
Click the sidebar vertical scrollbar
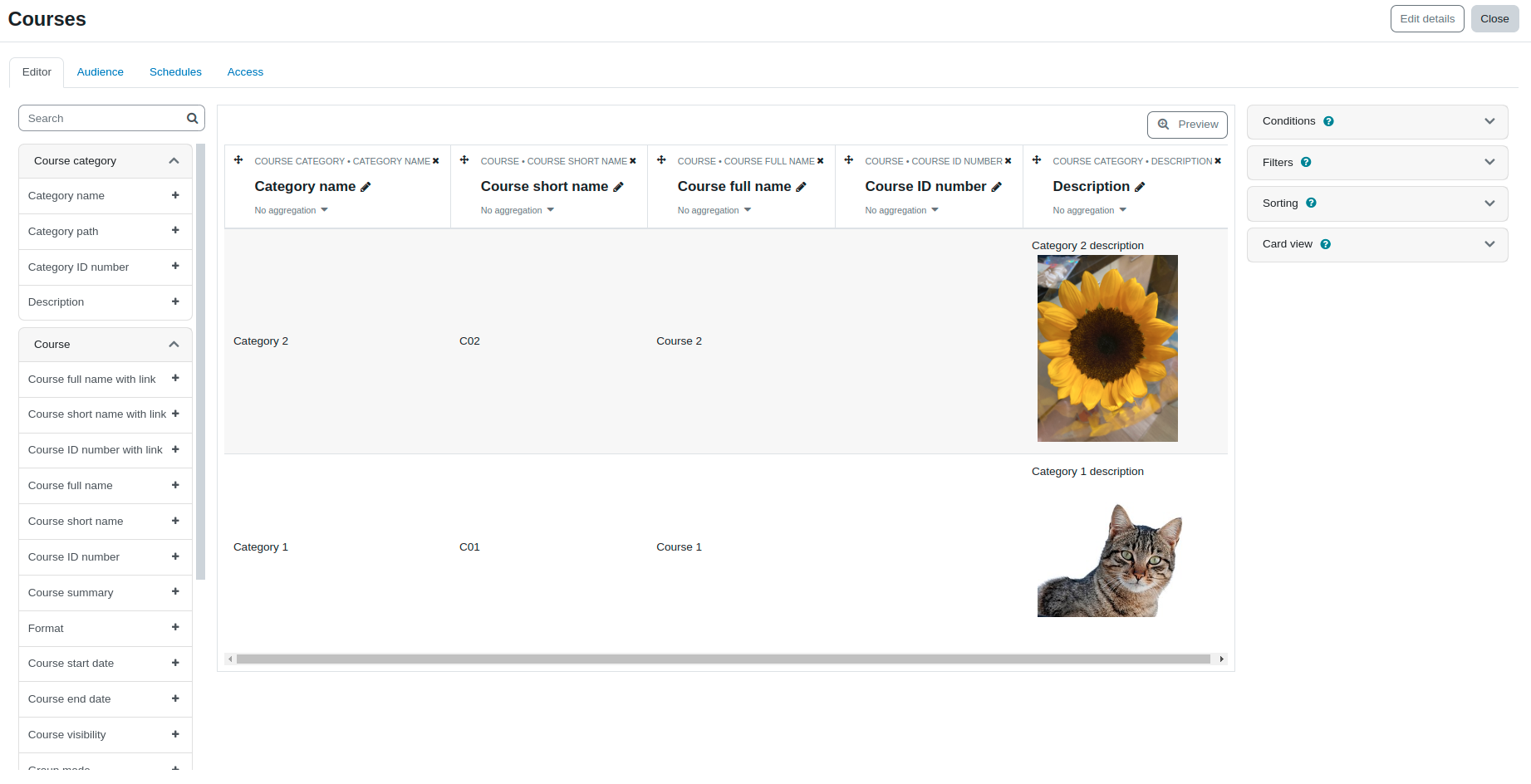tap(200, 361)
